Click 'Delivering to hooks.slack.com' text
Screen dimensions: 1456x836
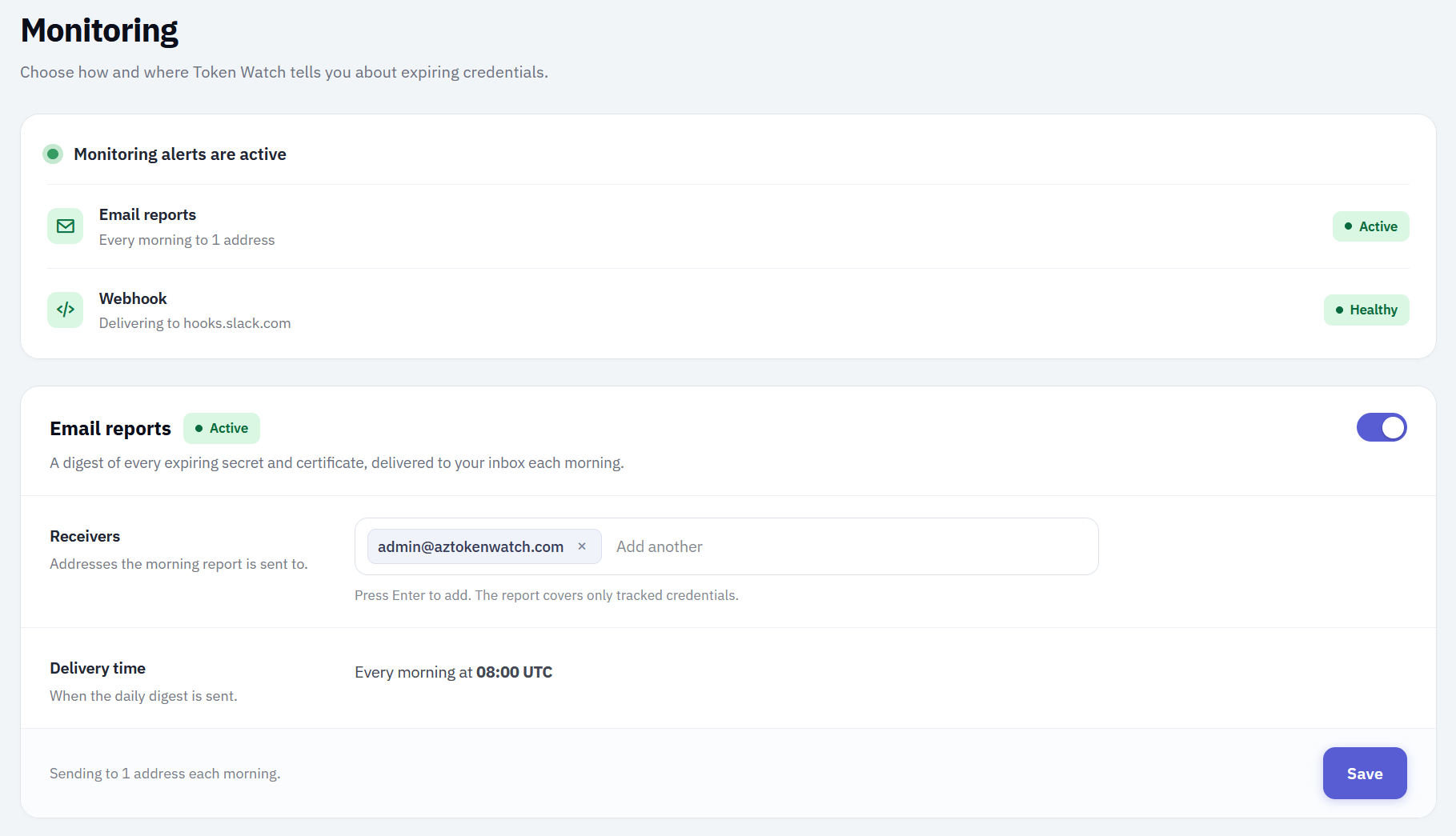[x=195, y=323]
